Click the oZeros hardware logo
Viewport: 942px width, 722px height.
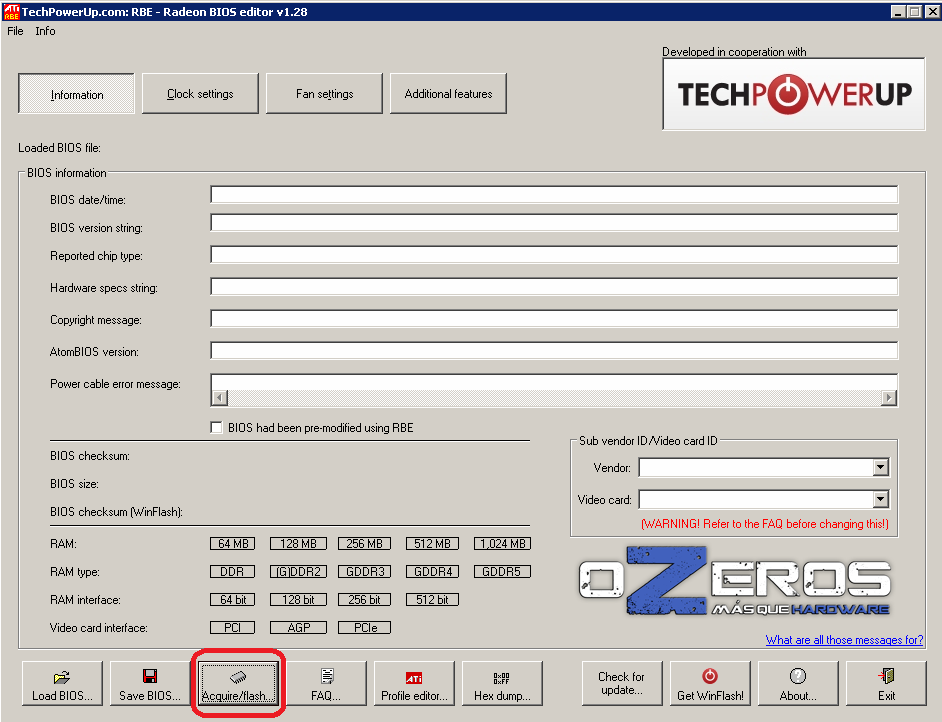(x=735, y=581)
